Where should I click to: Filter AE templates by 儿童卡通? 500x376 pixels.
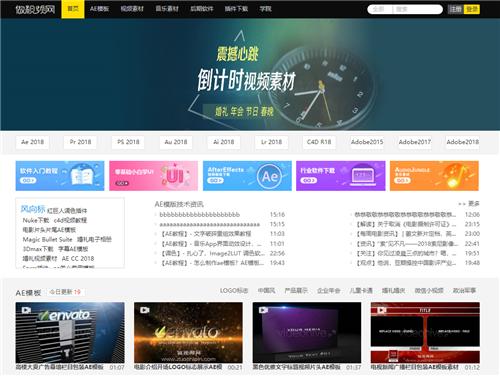point(361,291)
